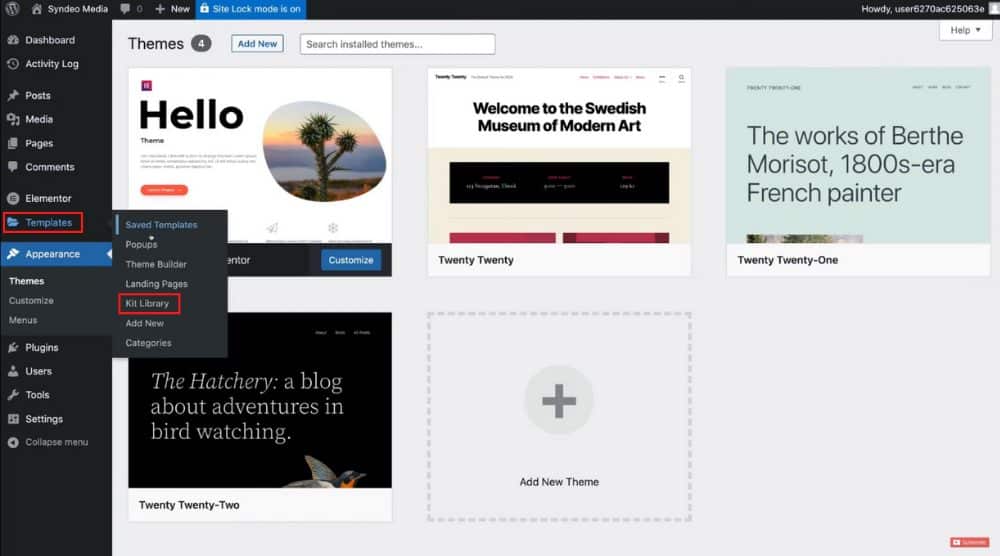Open Theme Builder in Templates flyout
1000x556 pixels.
[x=156, y=264]
